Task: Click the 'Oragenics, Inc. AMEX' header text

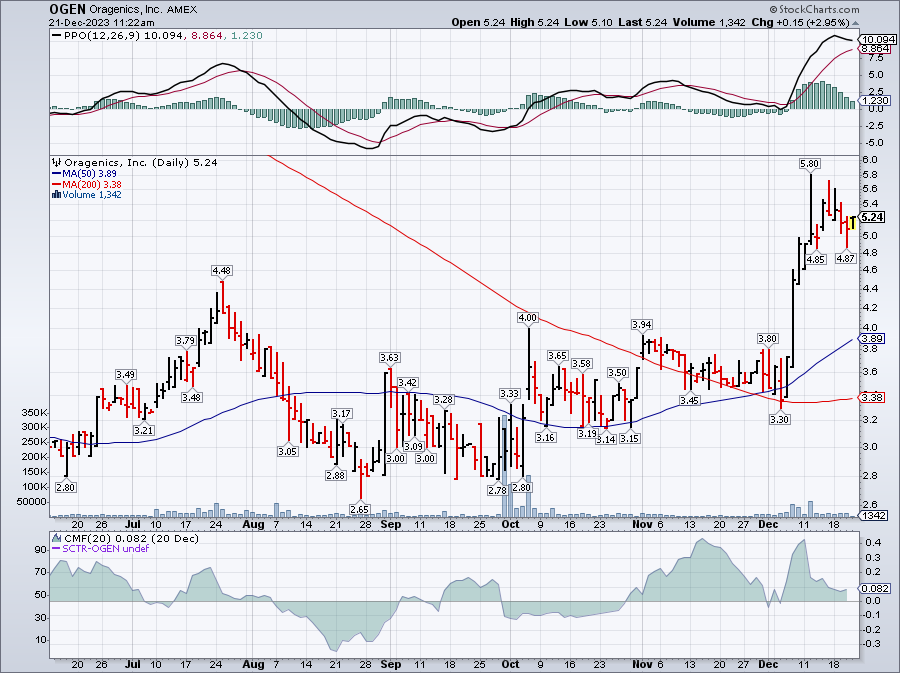Action: 143,10
